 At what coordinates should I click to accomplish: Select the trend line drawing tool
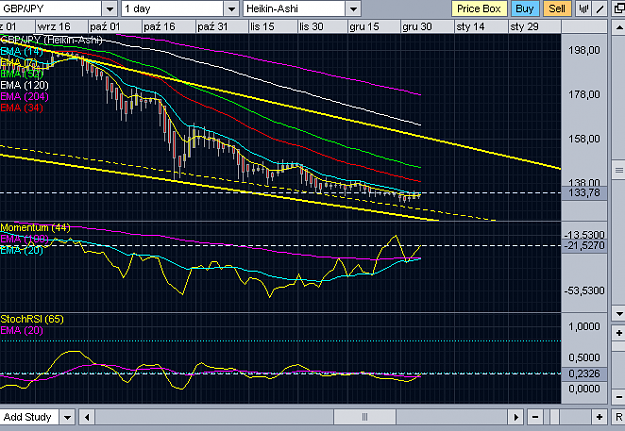point(599,9)
